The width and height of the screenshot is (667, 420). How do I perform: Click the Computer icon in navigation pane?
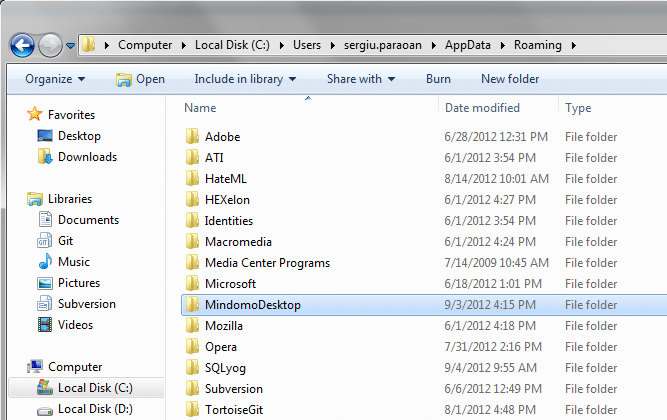[x=35, y=366]
